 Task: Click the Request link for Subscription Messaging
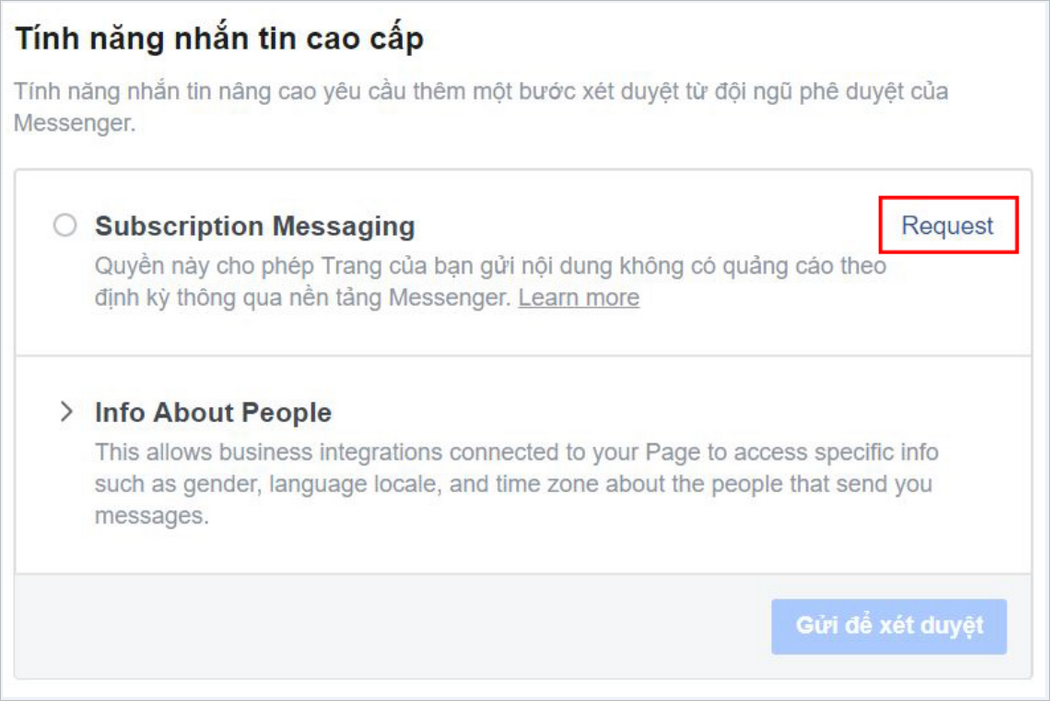click(947, 226)
